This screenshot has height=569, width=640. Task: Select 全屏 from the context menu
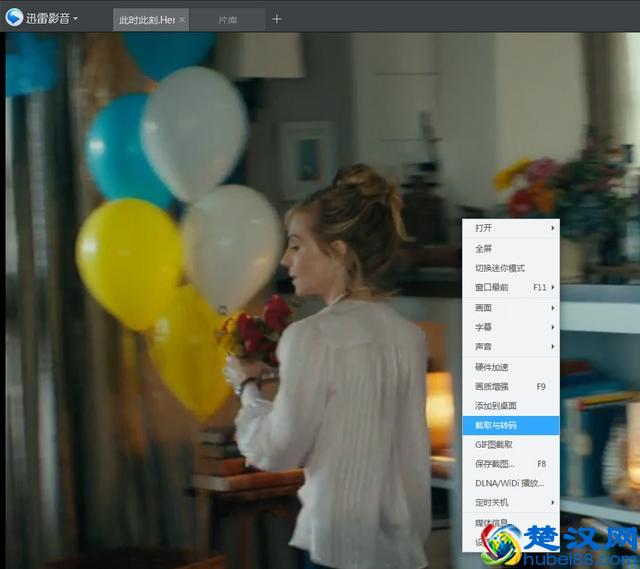pos(510,249)
